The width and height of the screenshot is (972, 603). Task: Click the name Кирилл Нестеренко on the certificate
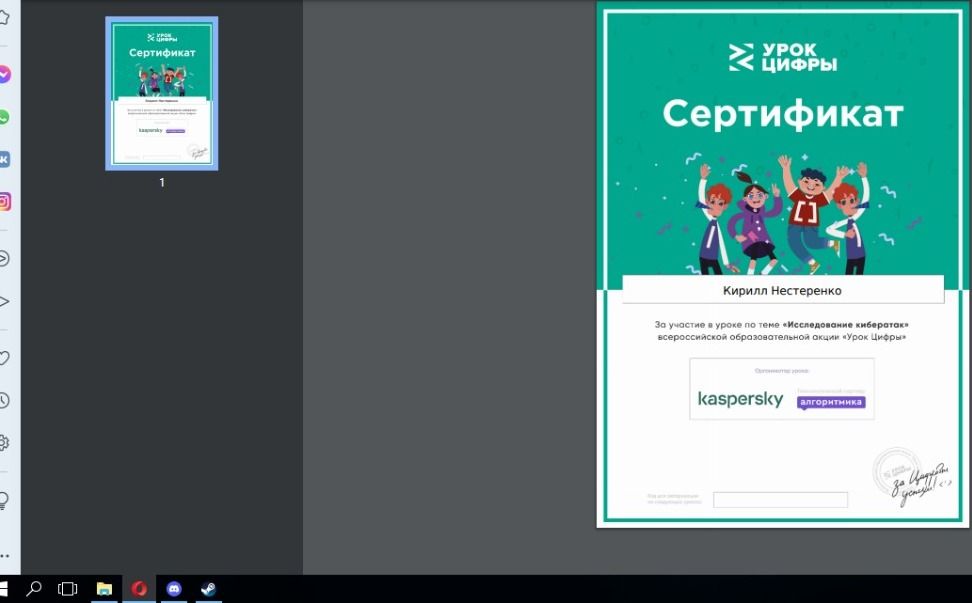point(782,291)
